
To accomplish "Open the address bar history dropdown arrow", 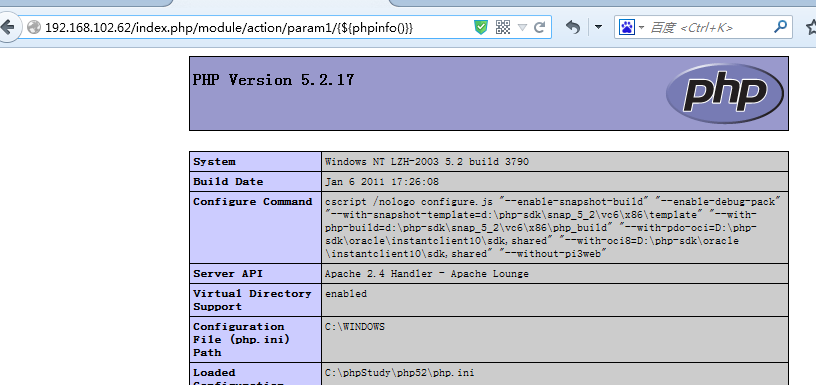I will (x=522, y=28).
